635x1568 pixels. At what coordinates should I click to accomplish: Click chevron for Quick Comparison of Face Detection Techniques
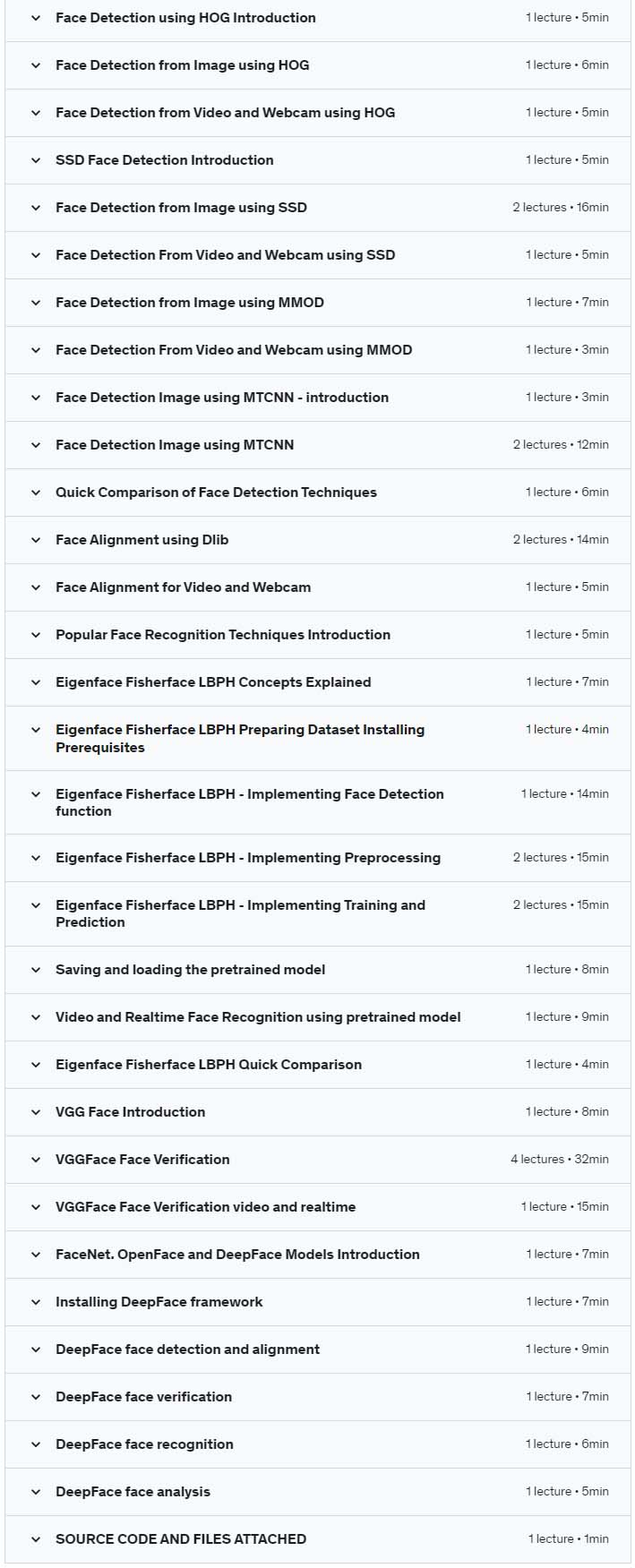(36, 493)
